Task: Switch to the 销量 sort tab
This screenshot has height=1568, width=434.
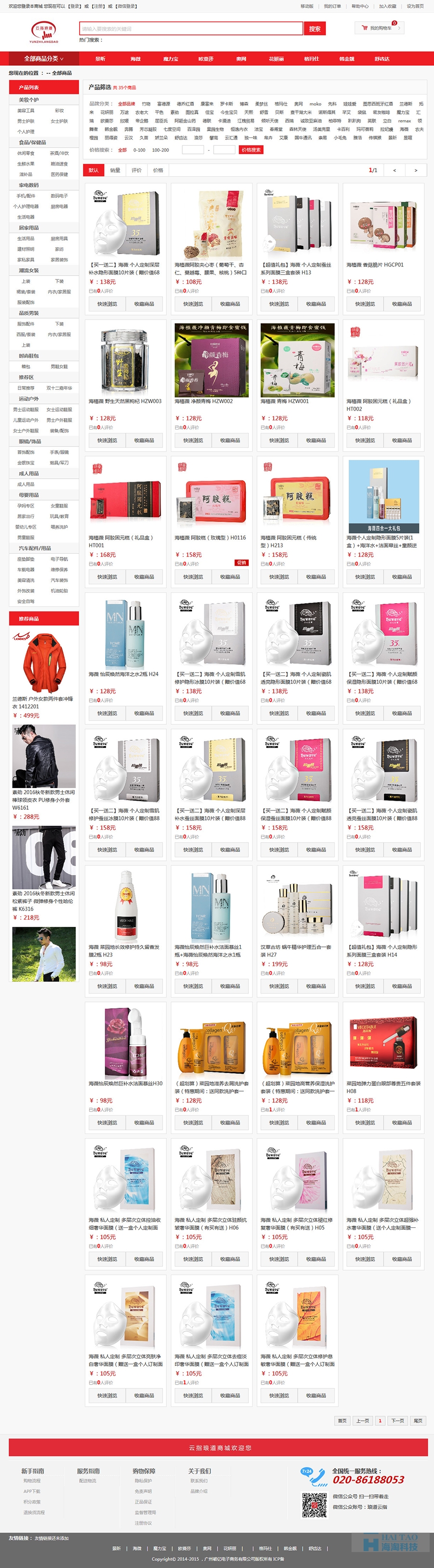Action: pyautogui.click(x=115, y=170)
